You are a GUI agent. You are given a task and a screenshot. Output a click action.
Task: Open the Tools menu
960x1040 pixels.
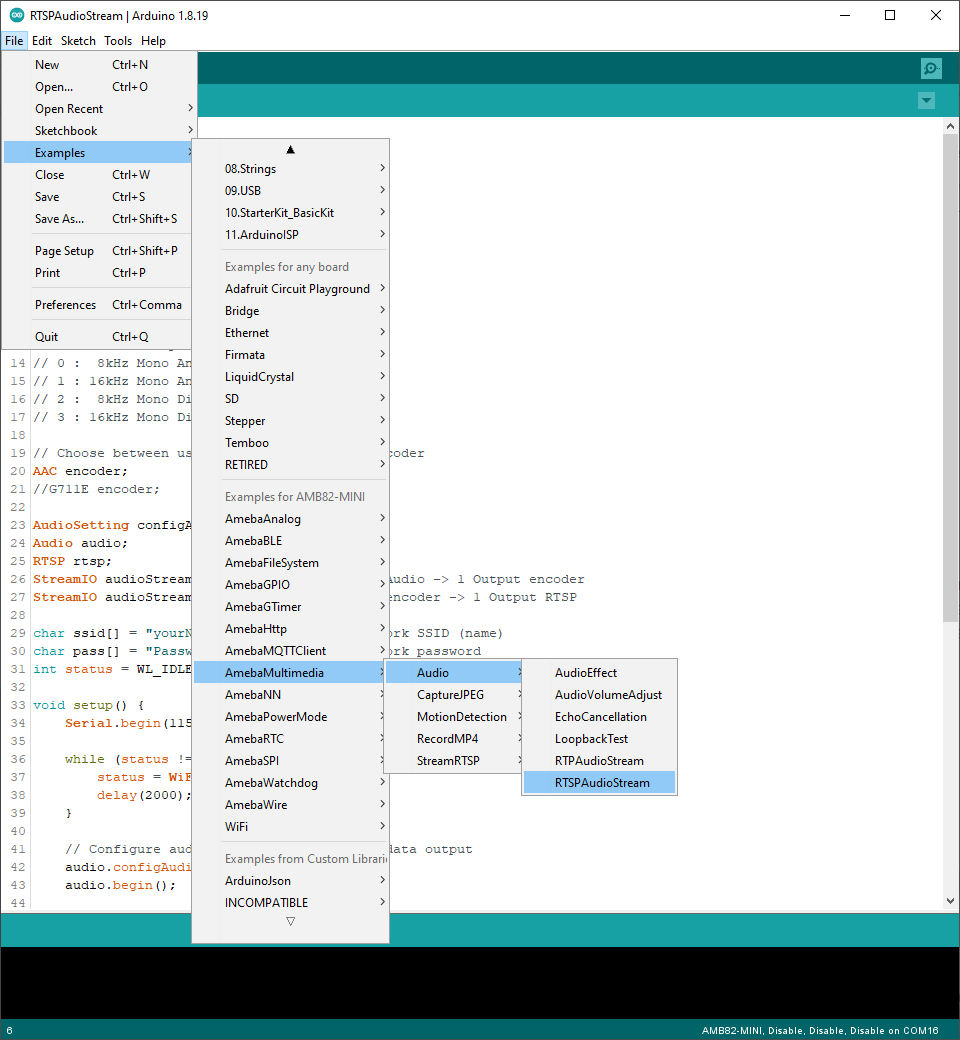pyautogui.click(x=118, y=41)
